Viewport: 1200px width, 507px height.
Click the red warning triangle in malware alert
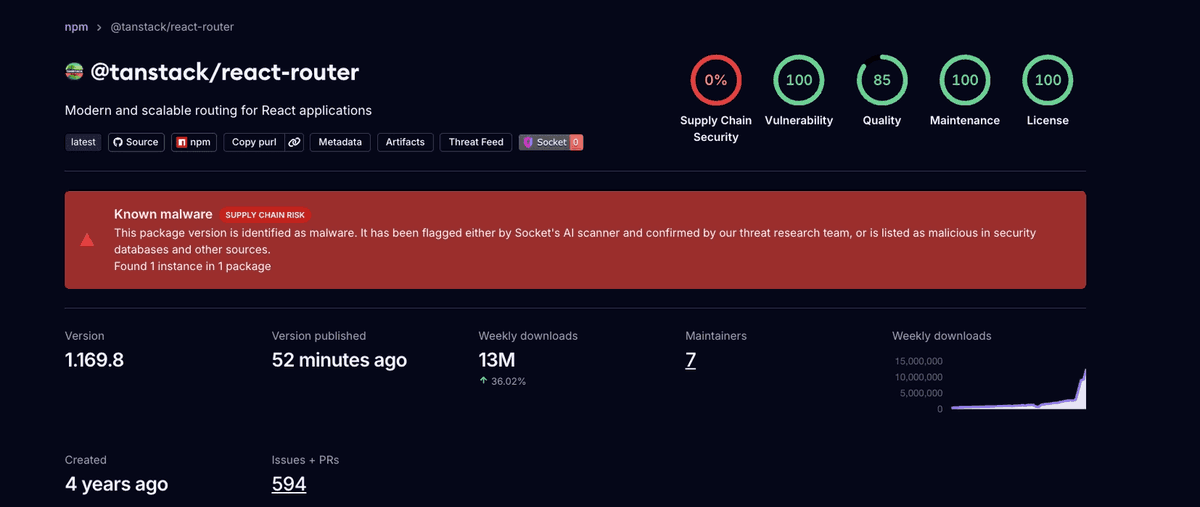tap(87, 240)
